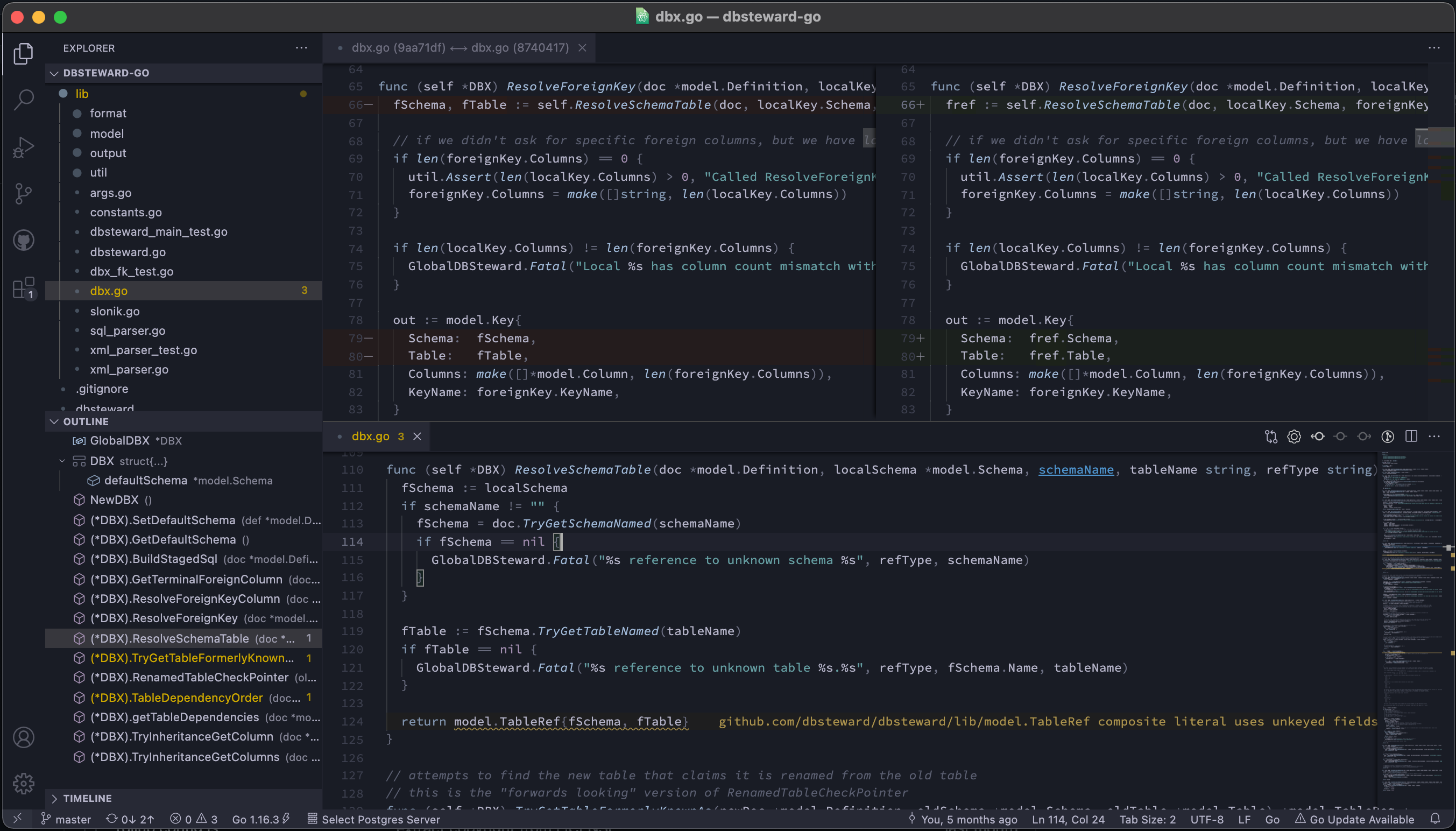Select the lower dbx.go editor tab

[371, 436]
